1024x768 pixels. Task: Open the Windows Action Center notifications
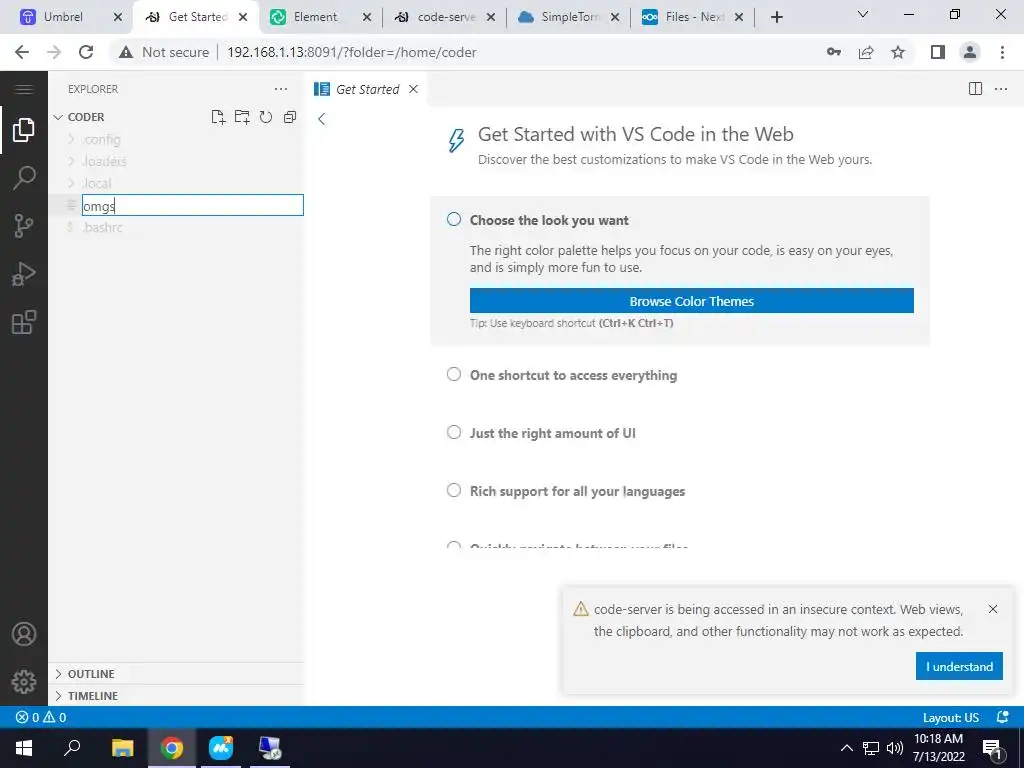993,748
